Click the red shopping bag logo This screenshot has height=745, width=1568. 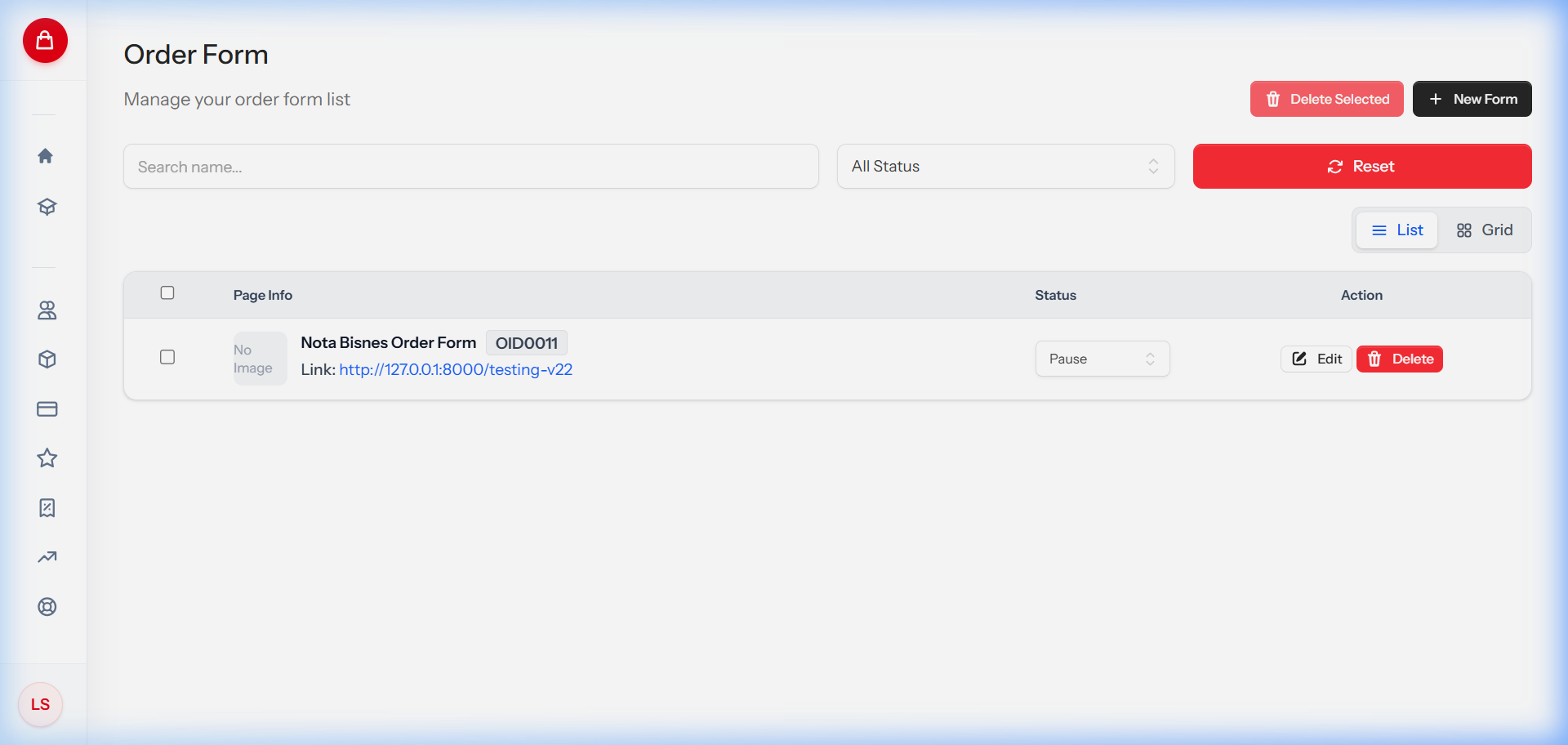point(45,41)
